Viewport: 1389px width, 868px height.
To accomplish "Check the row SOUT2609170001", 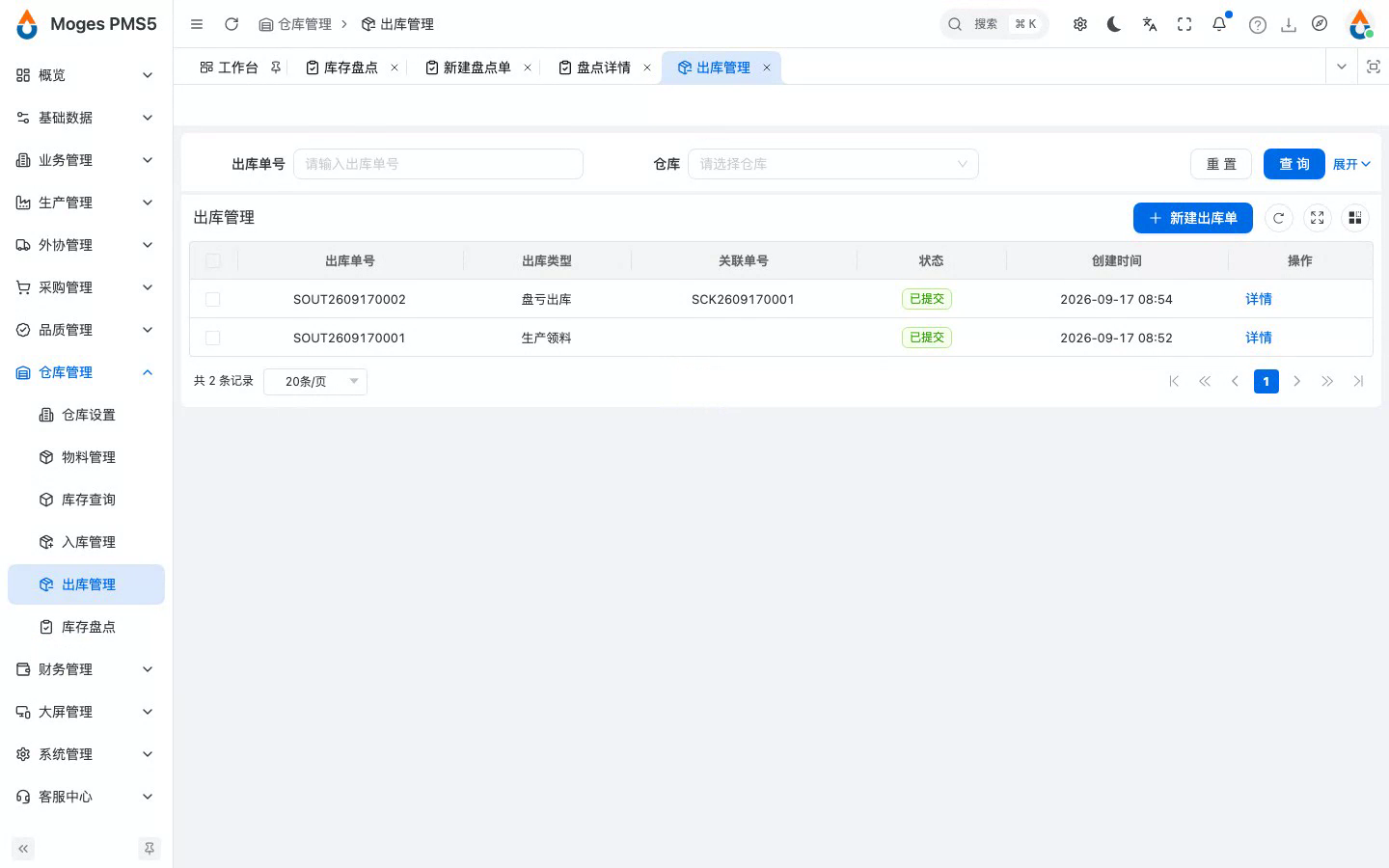I will (x=213, y=338).
